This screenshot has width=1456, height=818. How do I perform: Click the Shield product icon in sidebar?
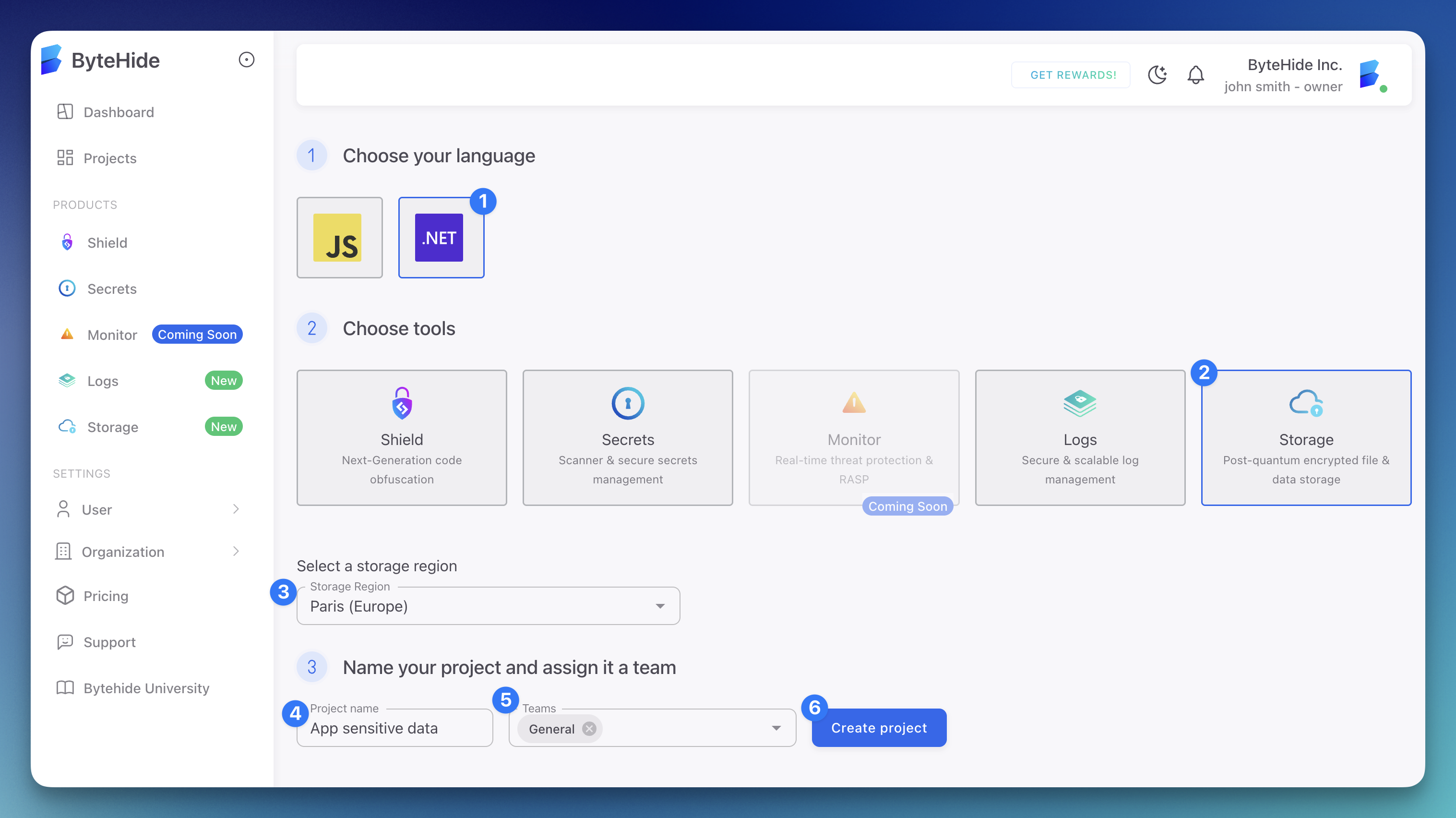tap(67, 242)
